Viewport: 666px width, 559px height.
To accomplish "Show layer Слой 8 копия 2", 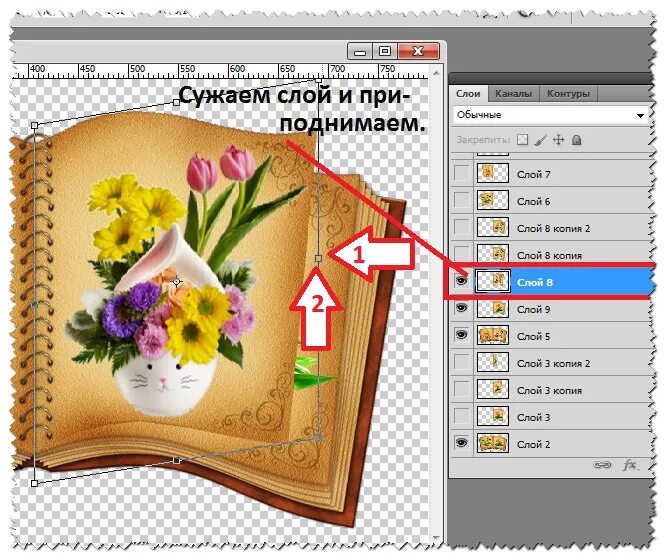I will (461, 227).
